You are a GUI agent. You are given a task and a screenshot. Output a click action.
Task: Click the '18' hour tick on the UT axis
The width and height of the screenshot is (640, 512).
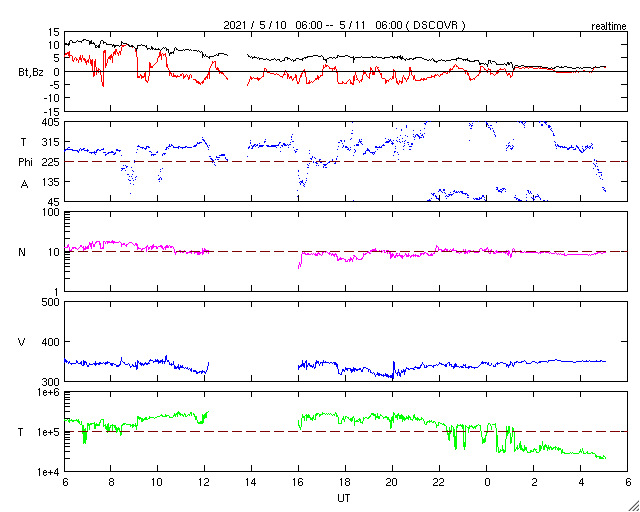click(345, 482)
